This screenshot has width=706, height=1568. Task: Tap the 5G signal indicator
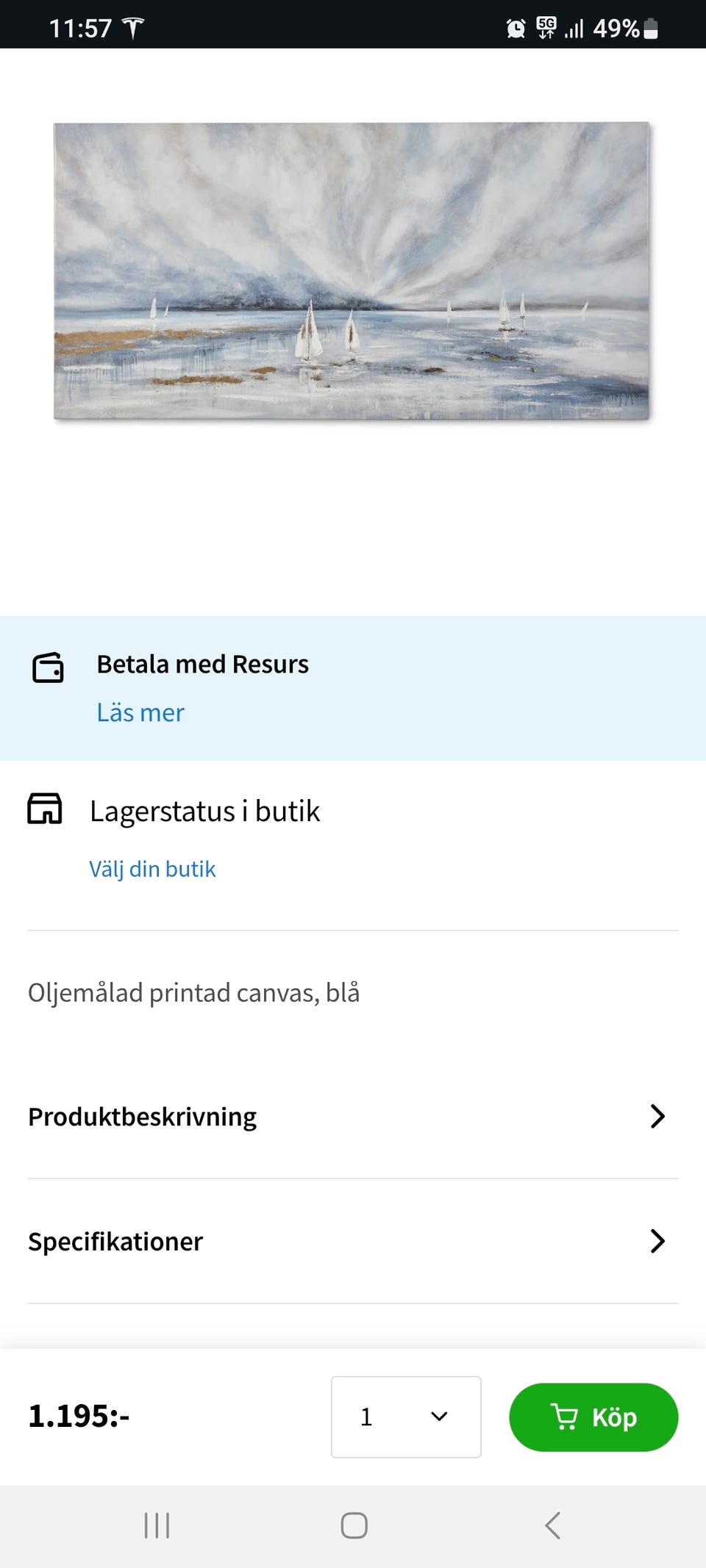click(x=546, y=28)
